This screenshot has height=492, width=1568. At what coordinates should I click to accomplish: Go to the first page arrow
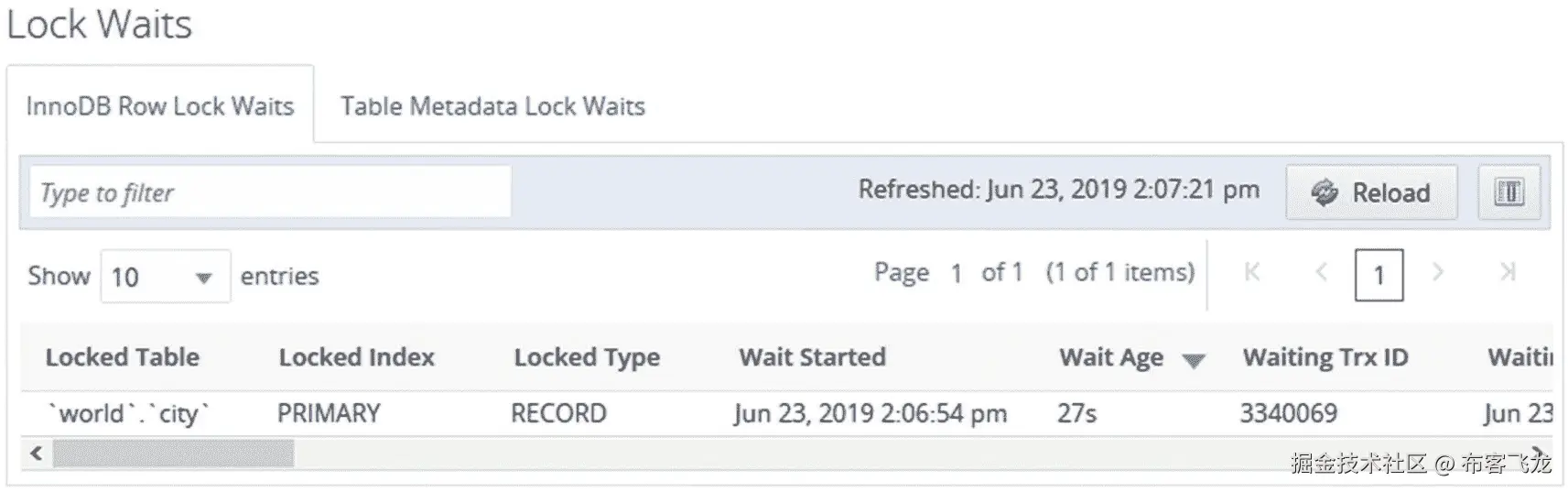(1252, 272)
